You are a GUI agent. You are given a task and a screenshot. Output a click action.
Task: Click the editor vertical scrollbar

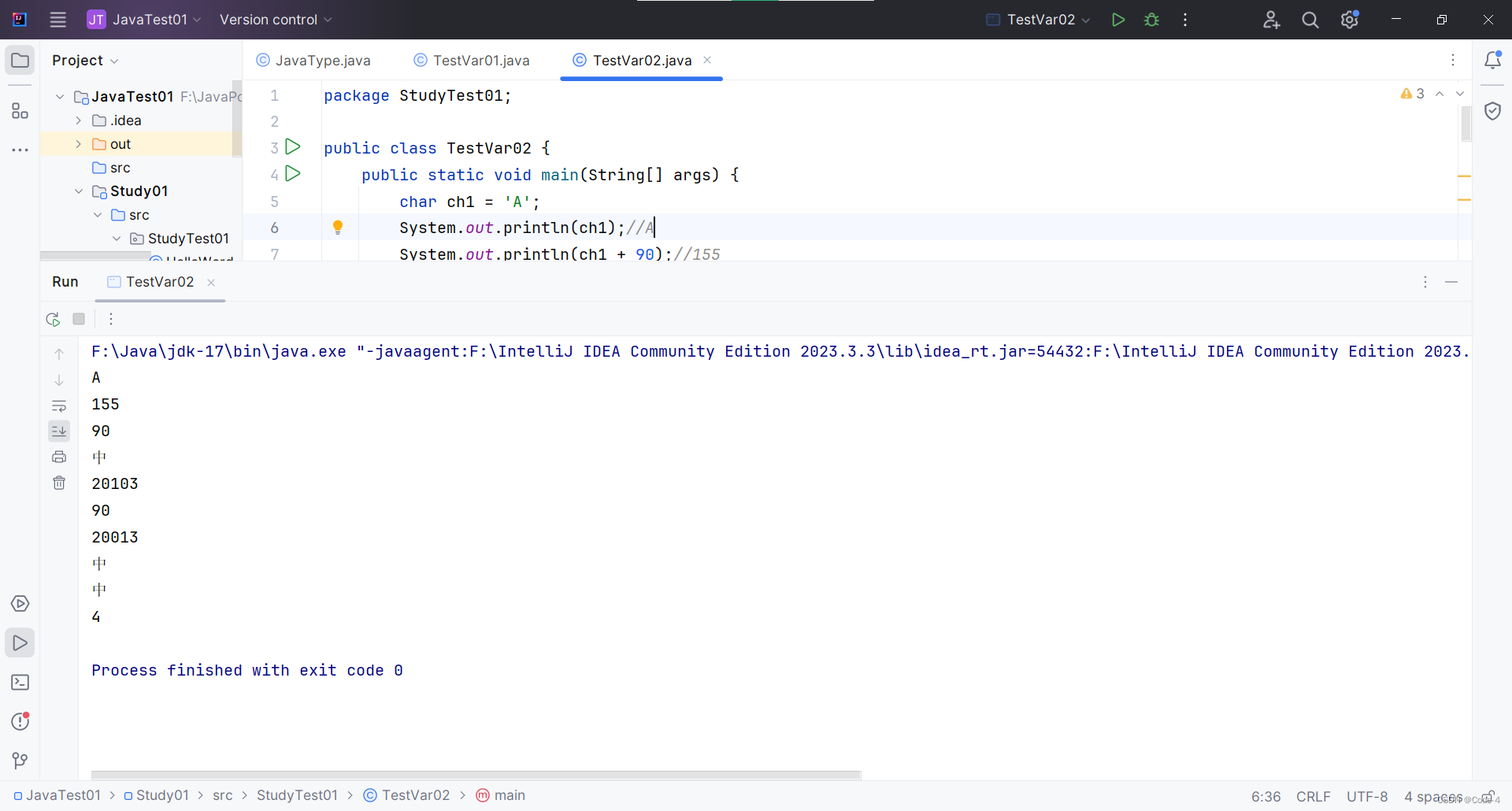point(1466,124)
